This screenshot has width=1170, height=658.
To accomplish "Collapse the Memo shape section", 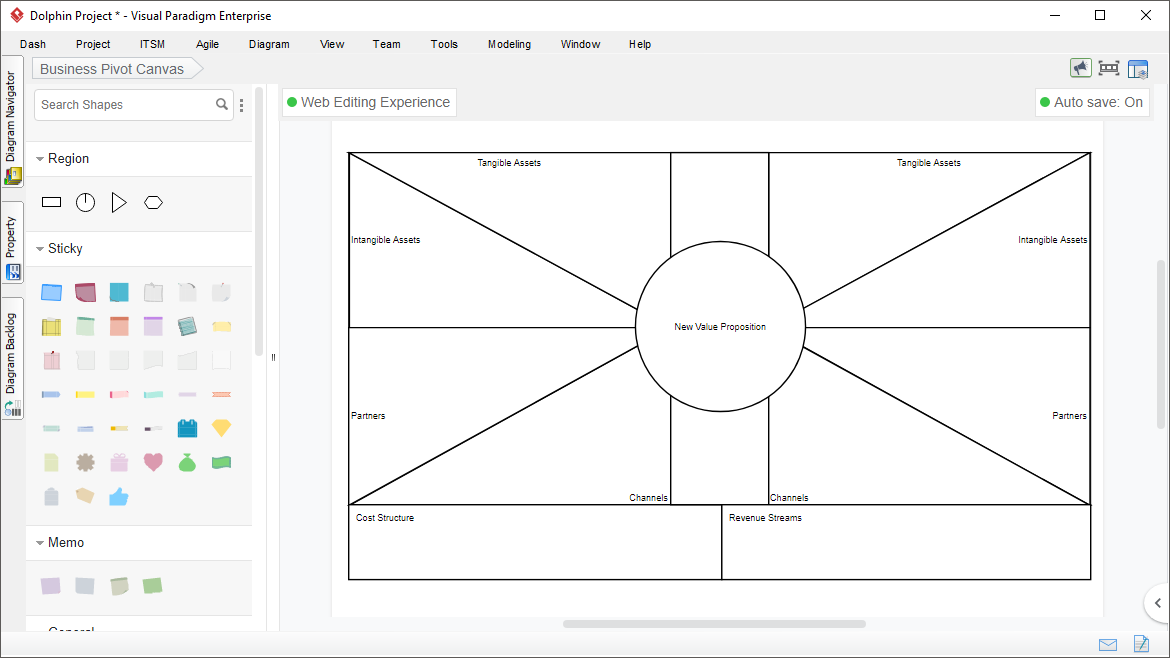I will coord(40,543).
